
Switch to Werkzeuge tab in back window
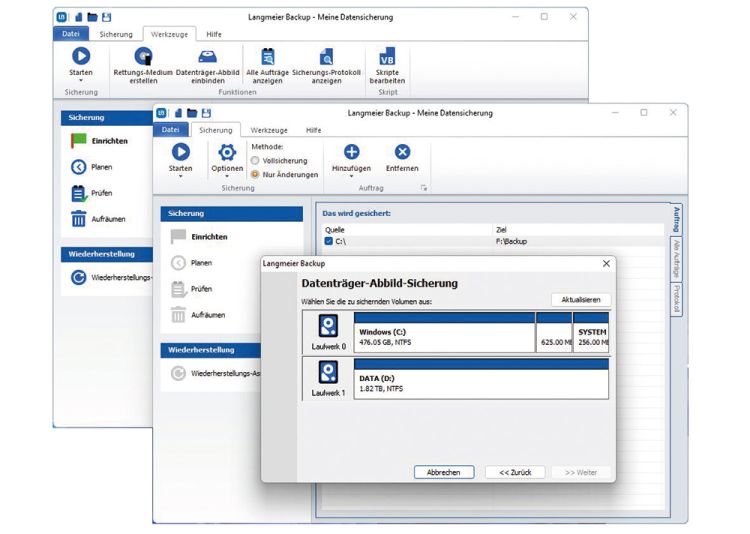coord(169,34)
